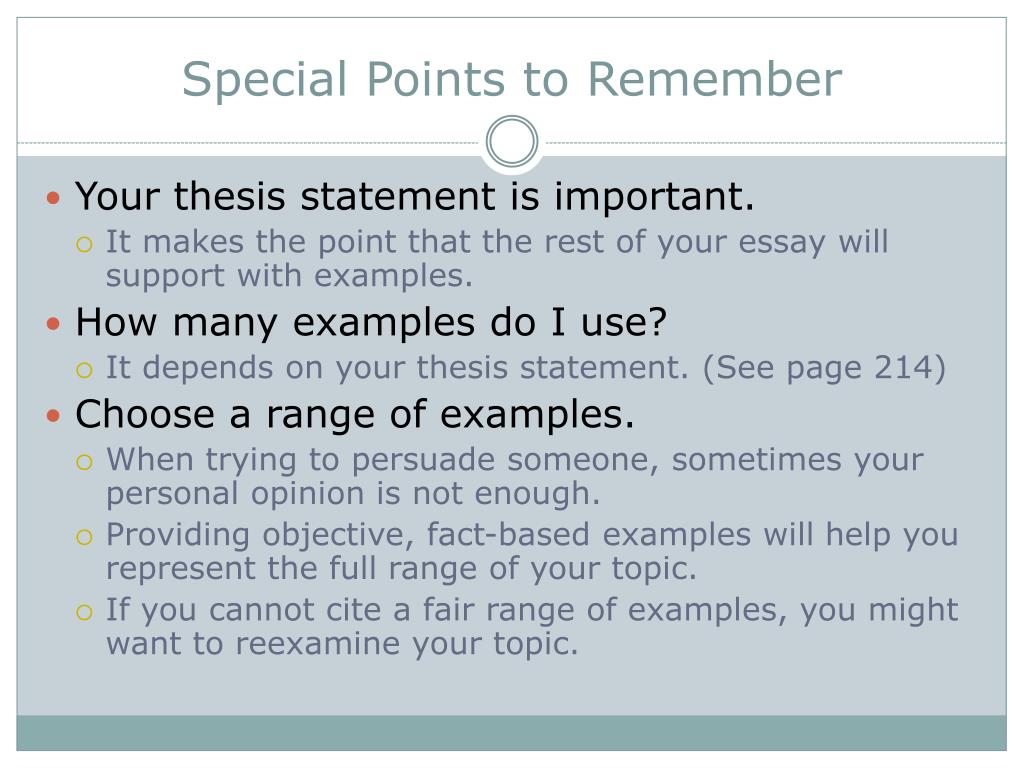This screenshot has width=1024, height=768.
Task: Click the heading Your thesis statement is important
Action: click(x=415, y=196)
